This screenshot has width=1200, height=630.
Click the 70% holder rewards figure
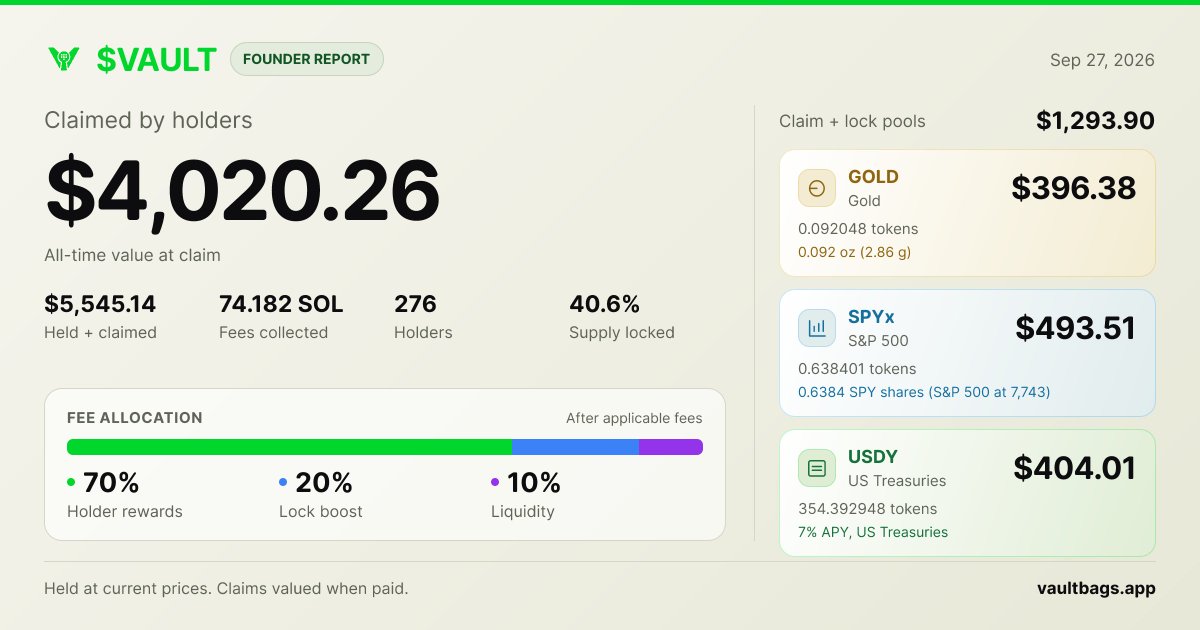click(x=111, y=483)
